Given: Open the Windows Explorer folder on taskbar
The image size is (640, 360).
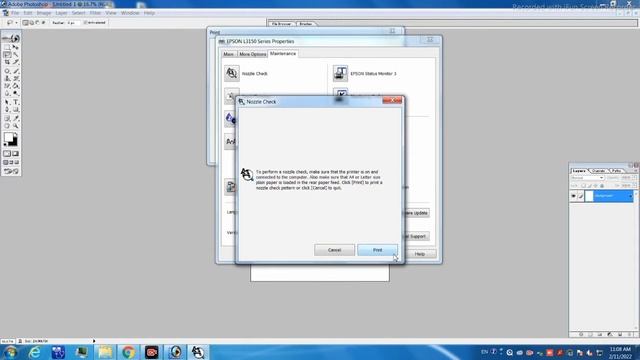Looking at the screenshot, I should (105, 352).
